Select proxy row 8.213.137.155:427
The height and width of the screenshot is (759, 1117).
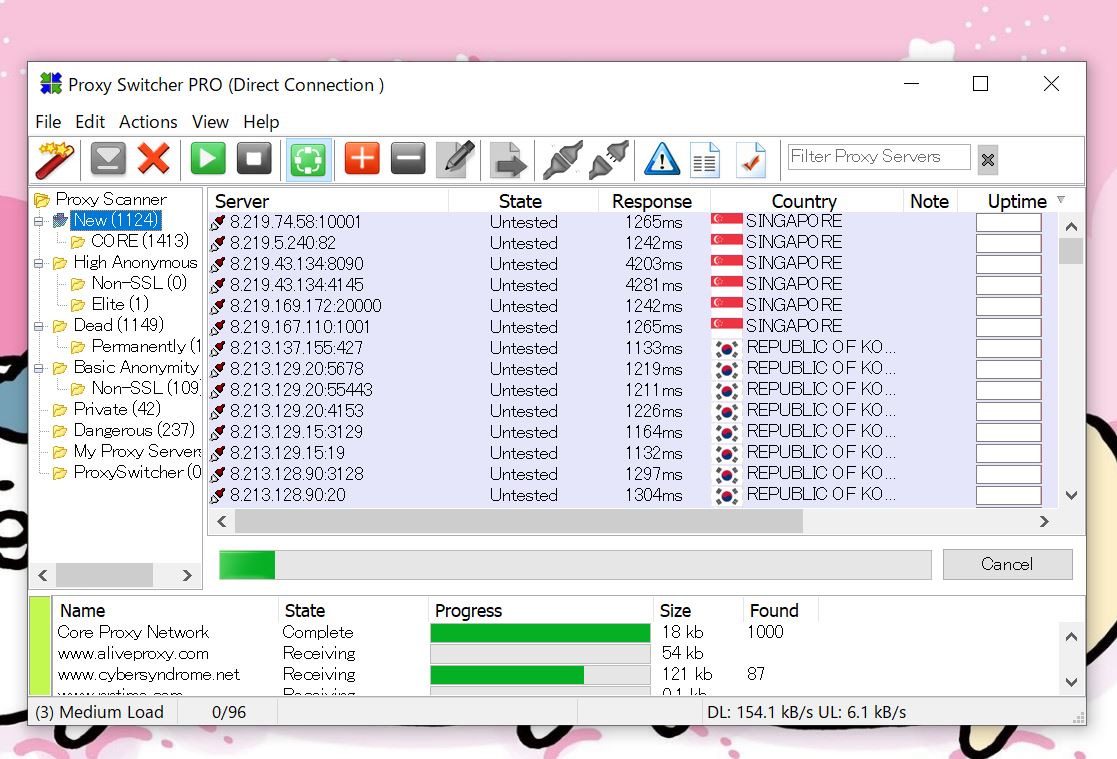[x=631, y=348]
